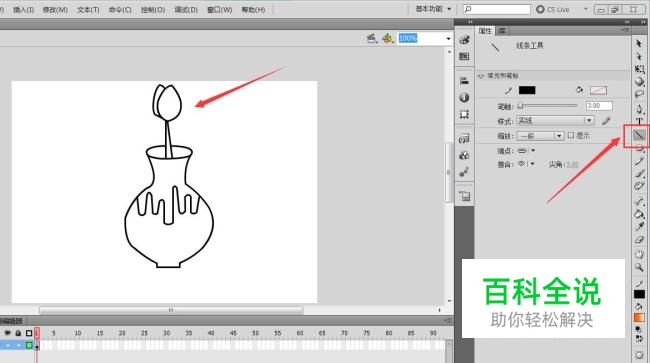The image size is (650, 363).
Task: Open Properties panel options menu
Action: [x=626, y=30]
